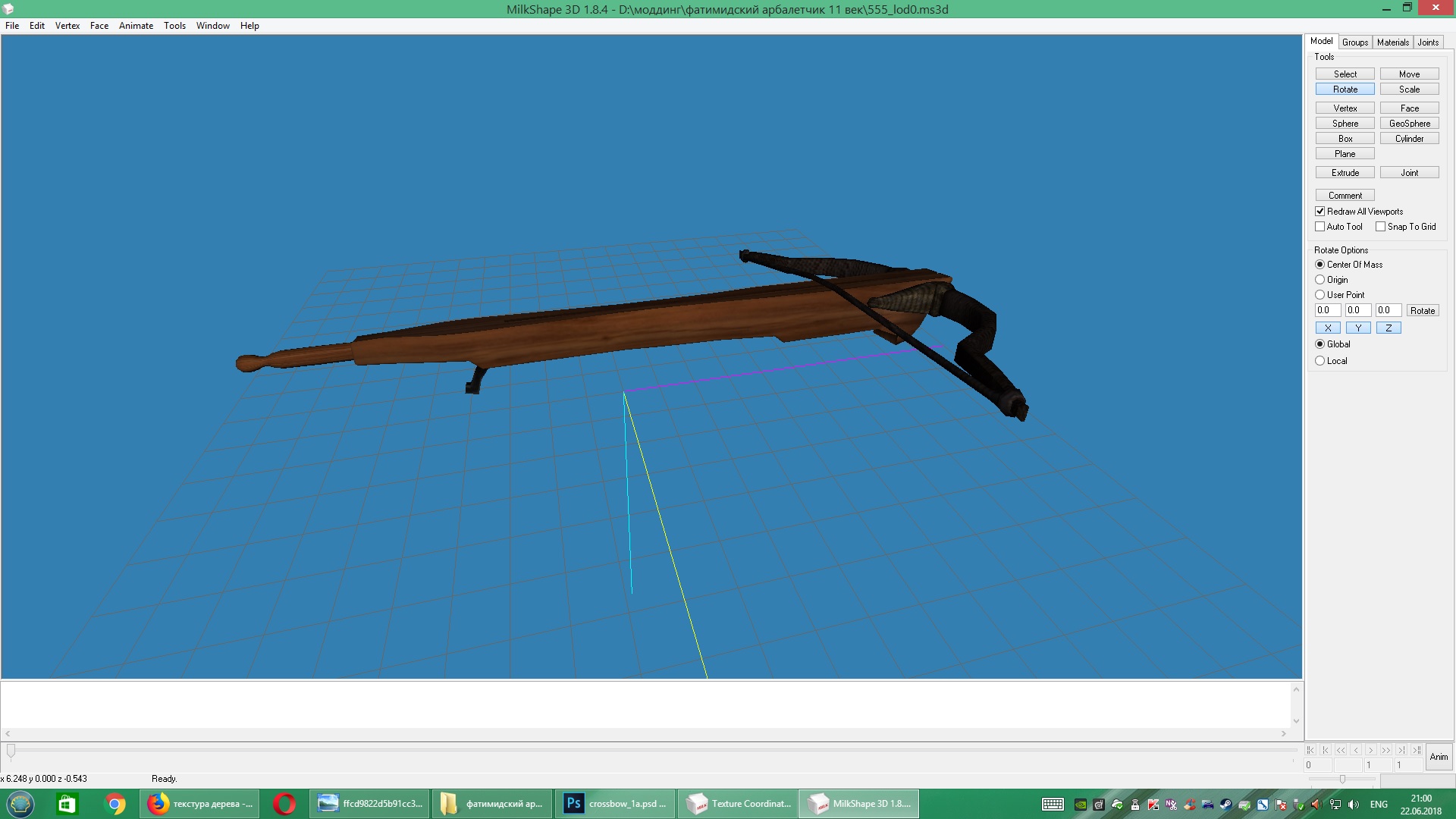Launch Opera browser from taskbar
Screen dimensions: 1456x819
point(284,804)
